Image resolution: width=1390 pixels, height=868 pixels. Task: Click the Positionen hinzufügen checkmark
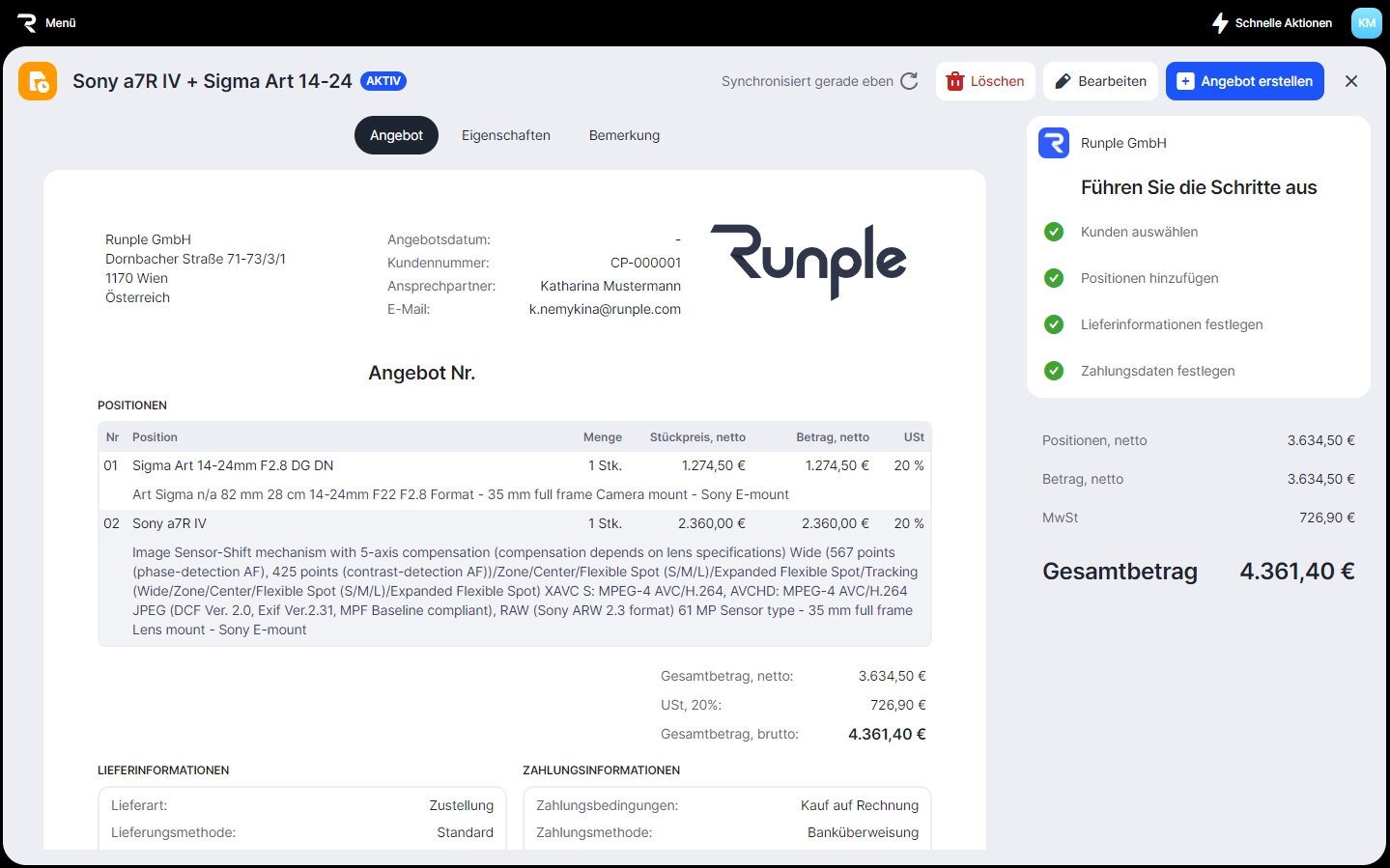[x=1054, y=278]
